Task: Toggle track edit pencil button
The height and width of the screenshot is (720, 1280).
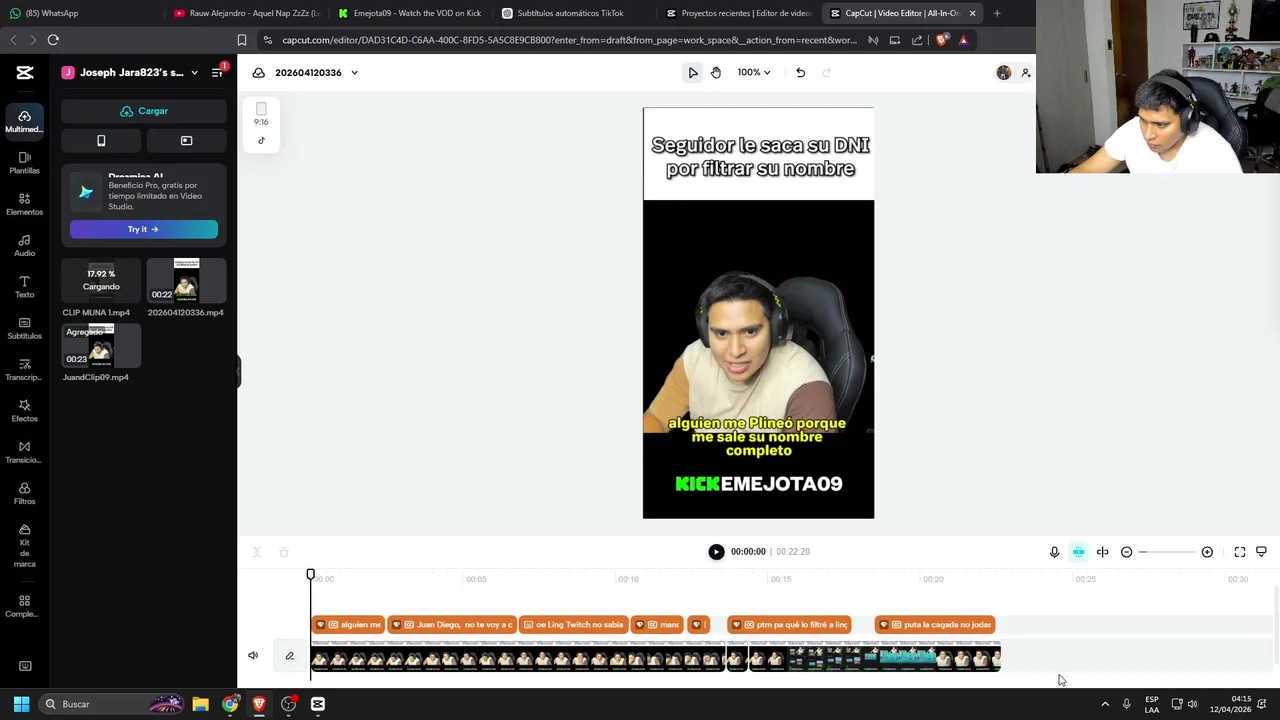Action: pyautogui.click(x=290, y=656)
